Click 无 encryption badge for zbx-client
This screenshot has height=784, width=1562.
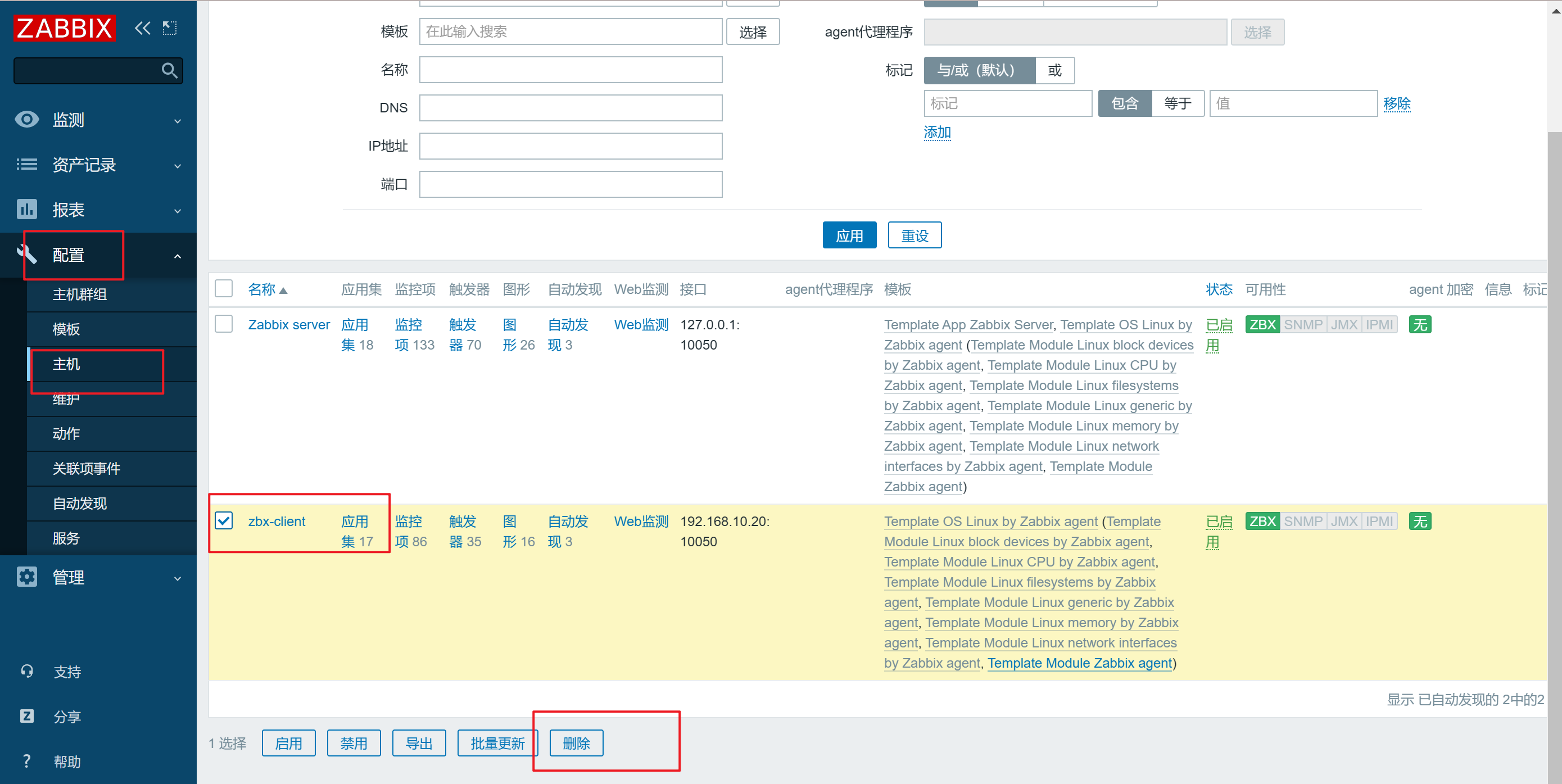[1420, 521]
